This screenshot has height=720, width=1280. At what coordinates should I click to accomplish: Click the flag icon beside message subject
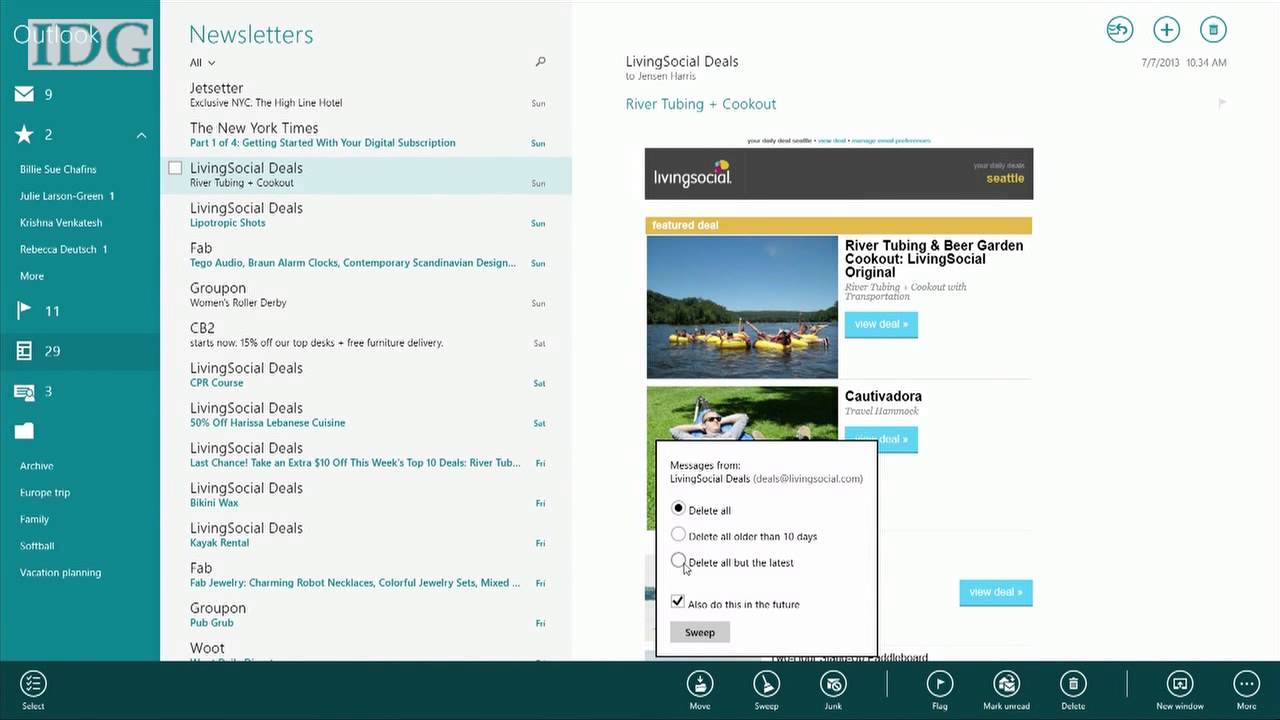(1221, 103)
